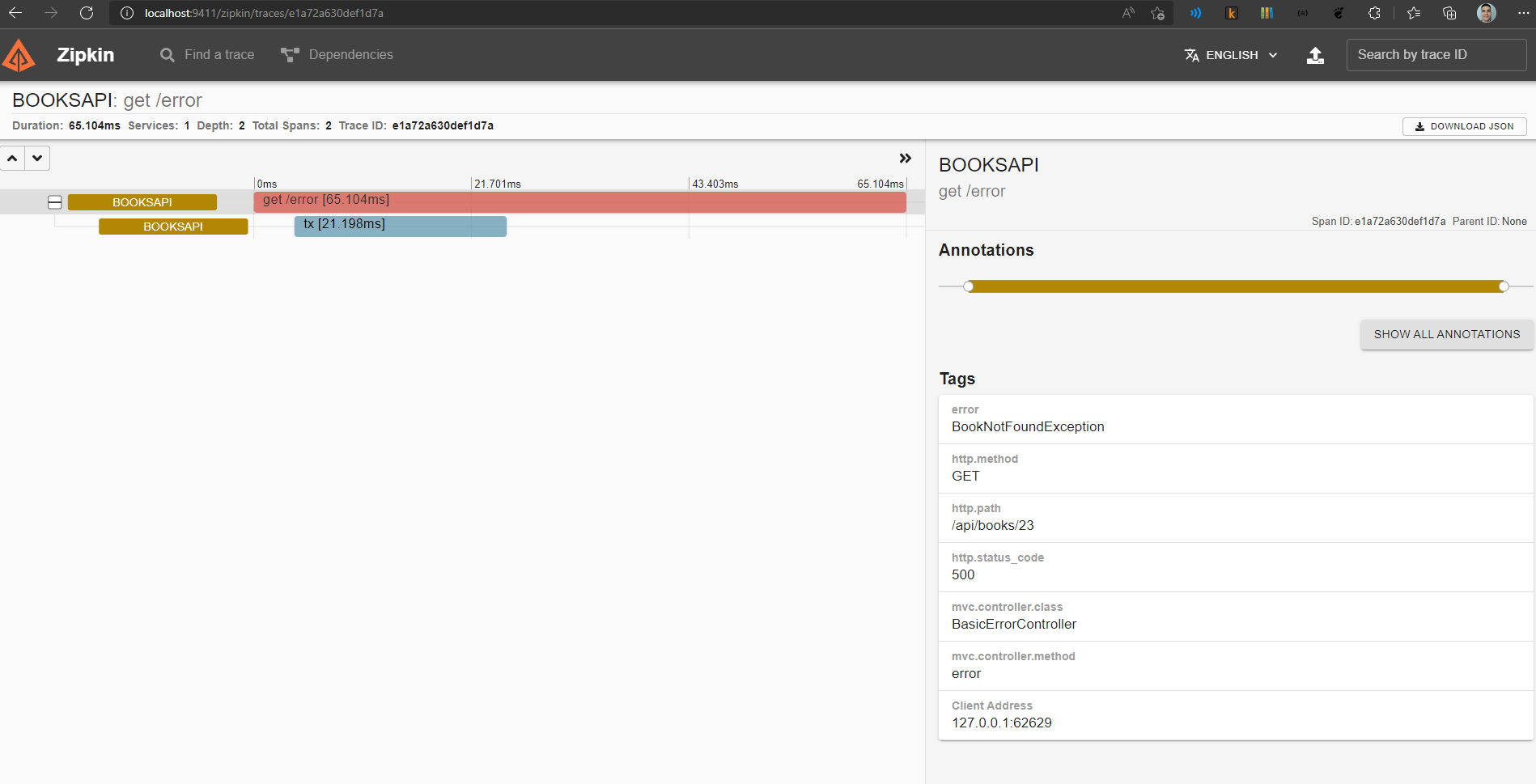Add page to favorites with star-plus icon
The image size is (1536, 784).
(x=1158, y=13)
